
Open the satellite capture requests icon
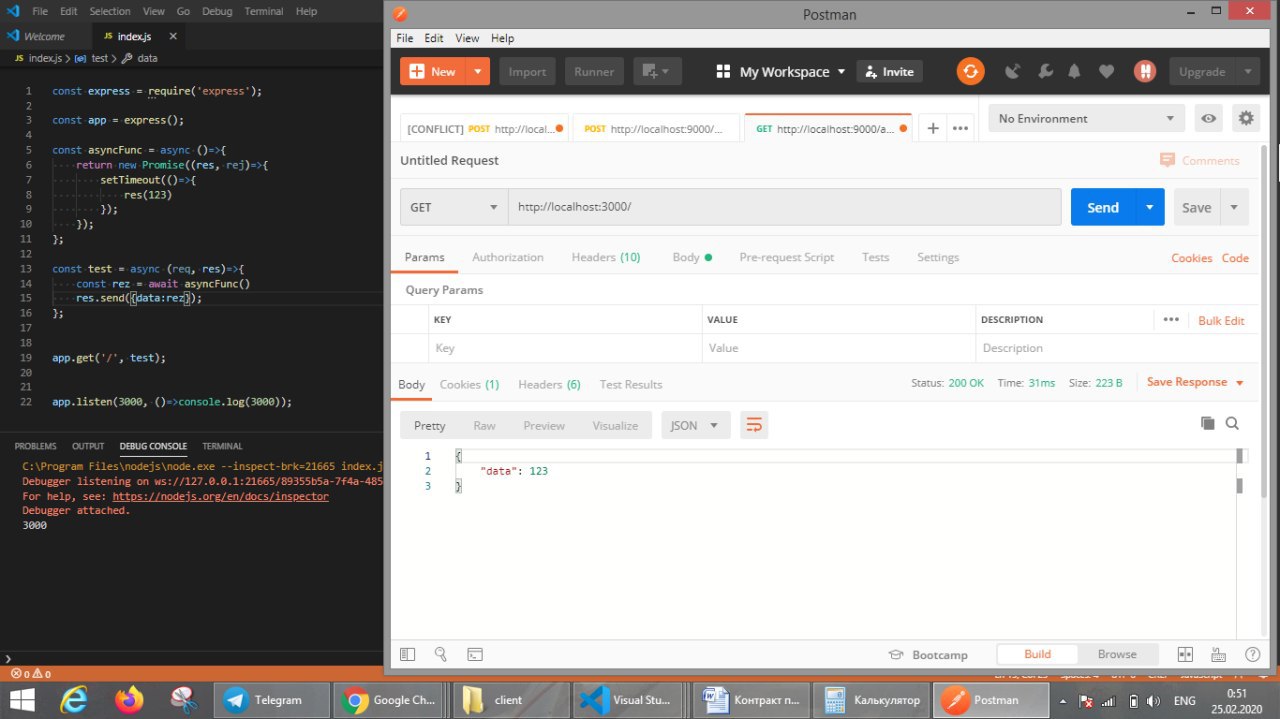pos(1013,71)
